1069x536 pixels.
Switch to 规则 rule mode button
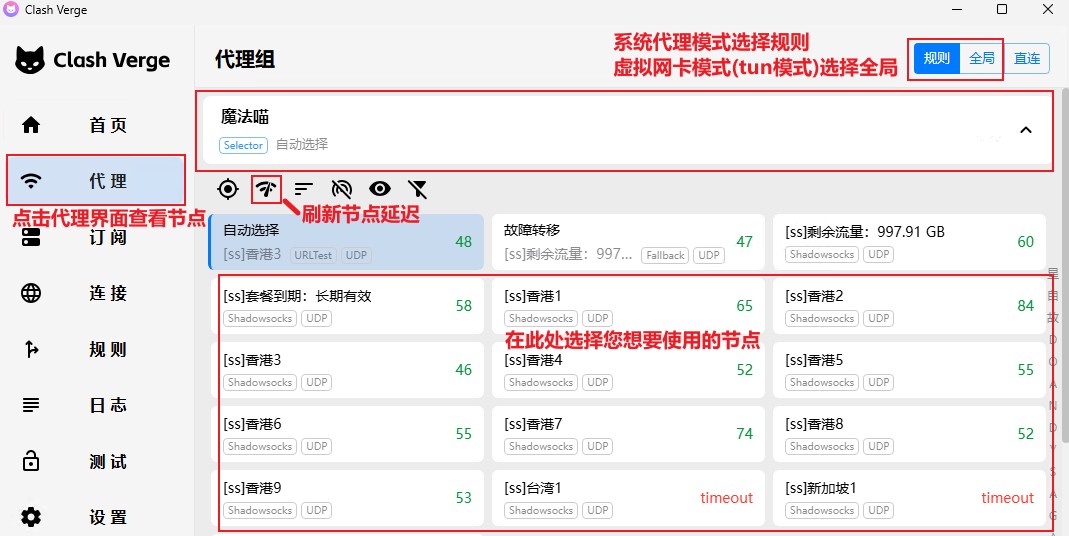(937, 59)
